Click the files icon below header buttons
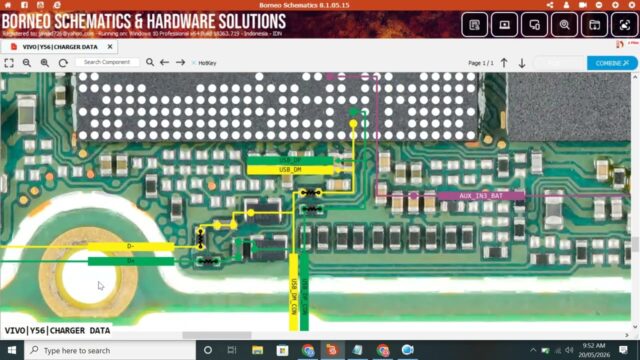 click(620, 44)
